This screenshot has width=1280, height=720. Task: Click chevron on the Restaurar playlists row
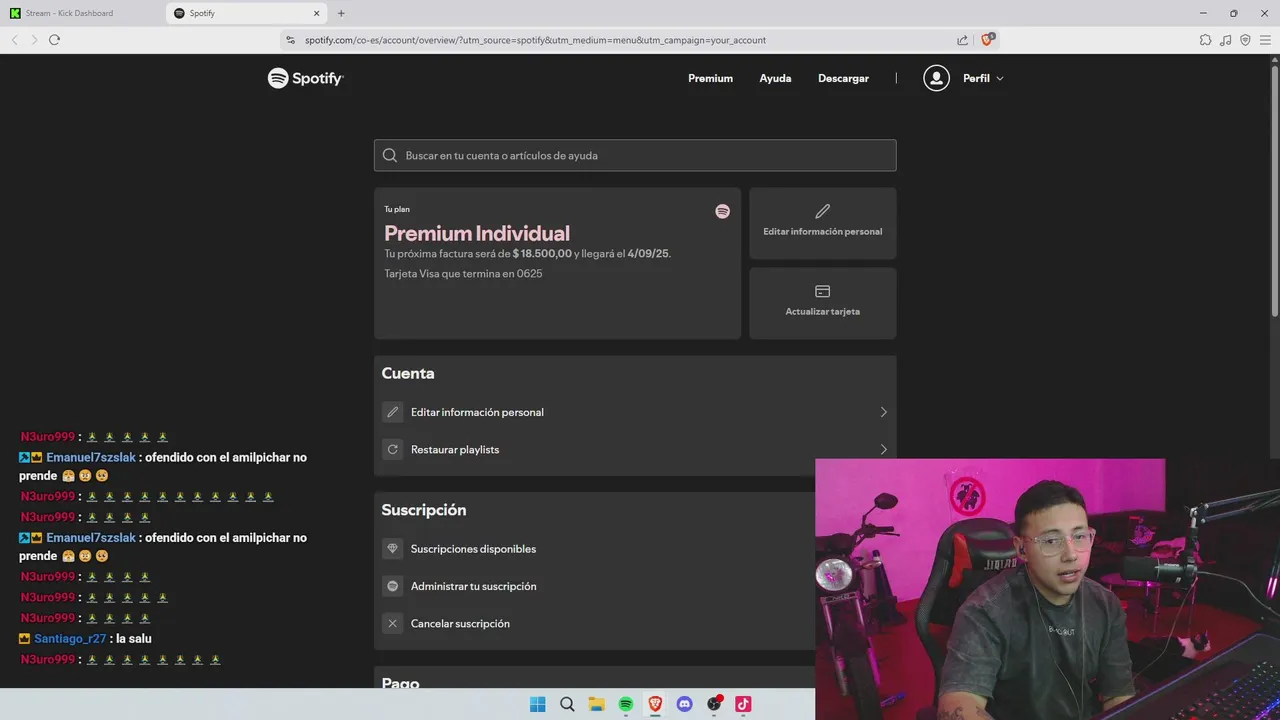(x=883, y=449)
